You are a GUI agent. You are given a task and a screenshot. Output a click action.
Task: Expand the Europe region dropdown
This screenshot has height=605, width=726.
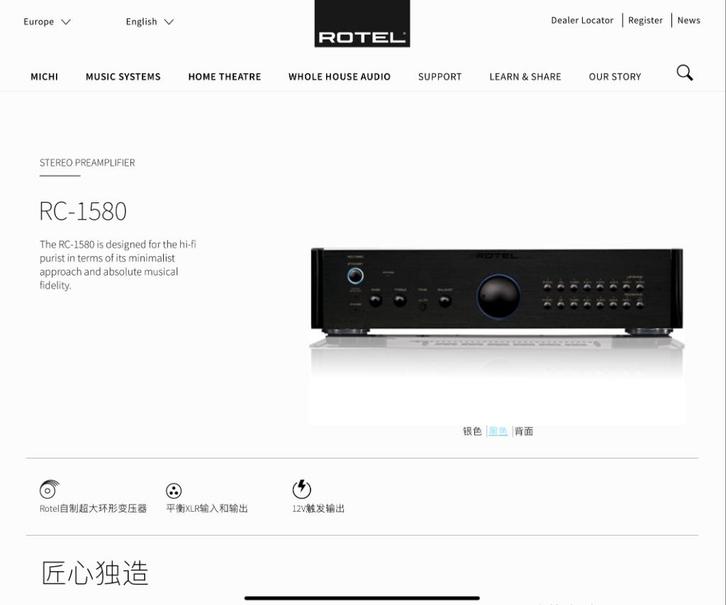tap(47, 22)
